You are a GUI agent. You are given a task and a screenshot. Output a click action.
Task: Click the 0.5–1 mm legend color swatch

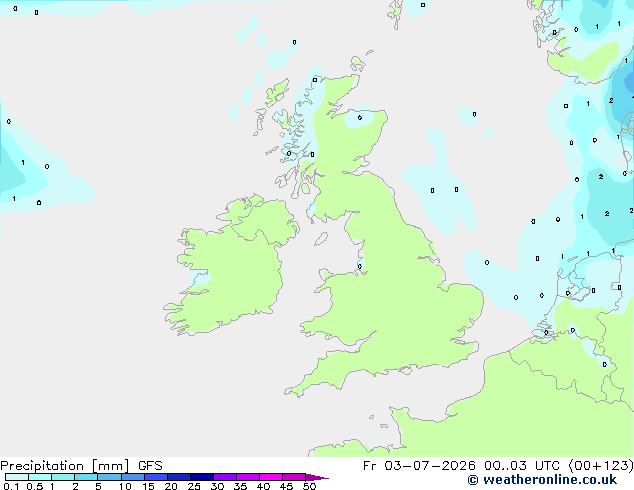point(40,477)
